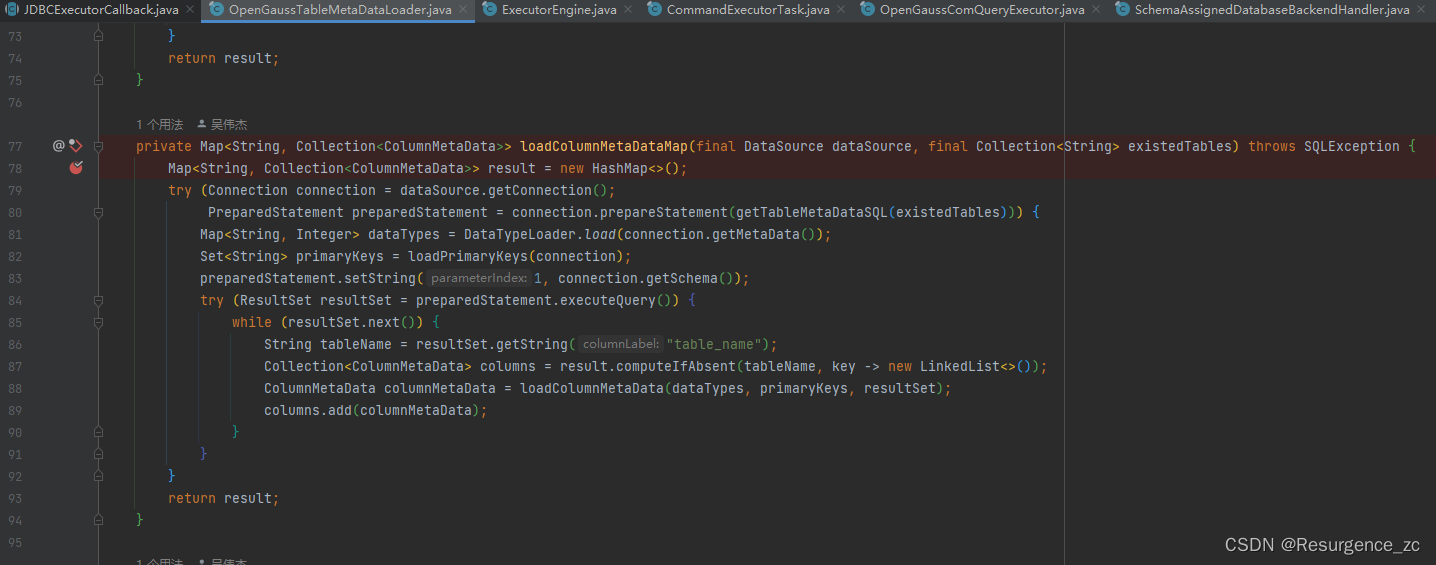
Task: Click the fold end marker at line 73
Action: click(98, 36)
